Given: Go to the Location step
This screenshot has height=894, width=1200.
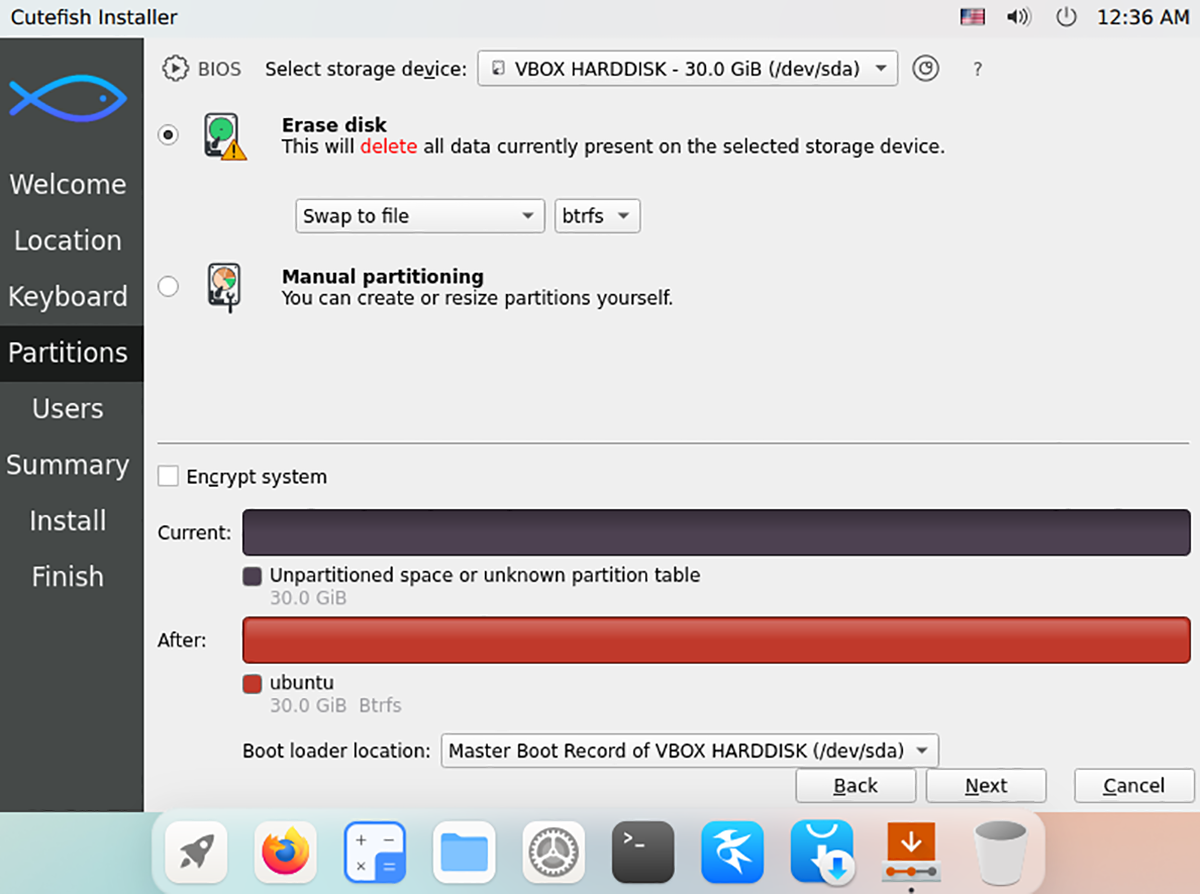Looking at the screenshot, I should pos(68,240).
